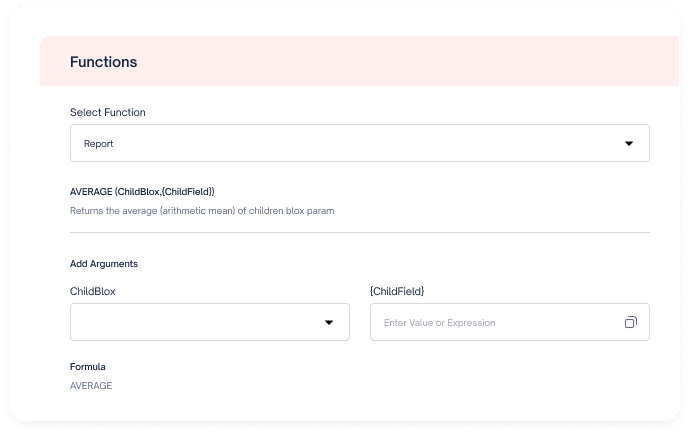
Task: Click the Functions panel heading
Action: [x=103, y=62]
